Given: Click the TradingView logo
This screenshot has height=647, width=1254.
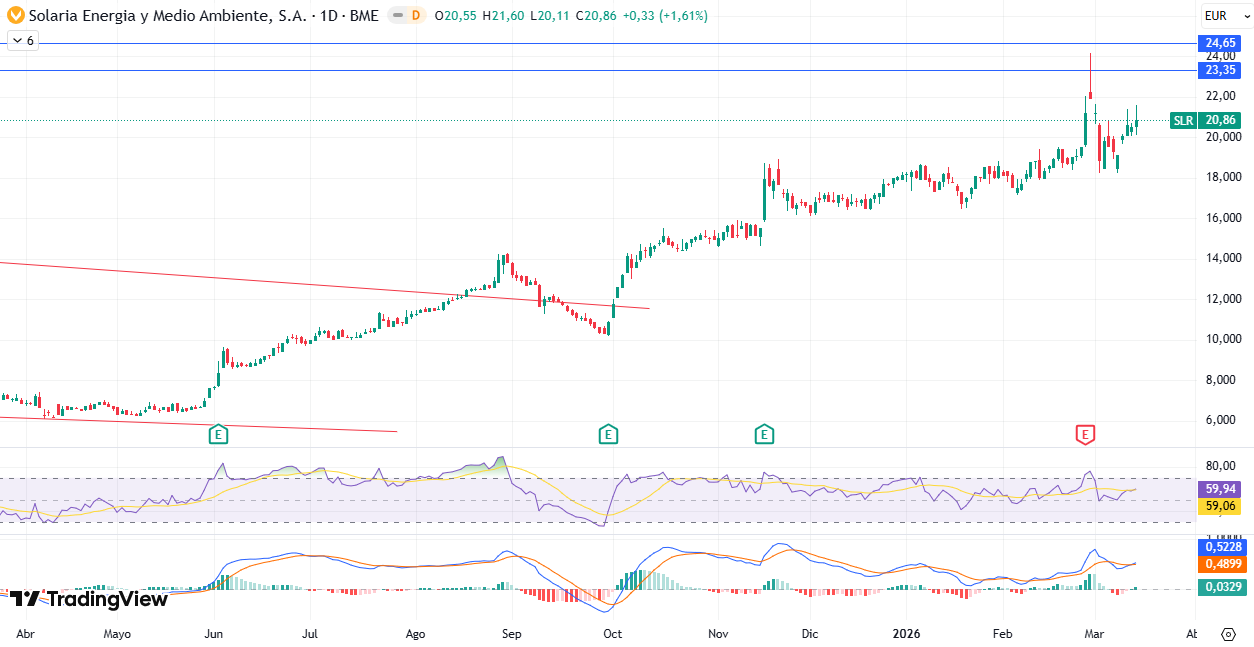Looking at the screenshot, I should (x=88, y=599).
